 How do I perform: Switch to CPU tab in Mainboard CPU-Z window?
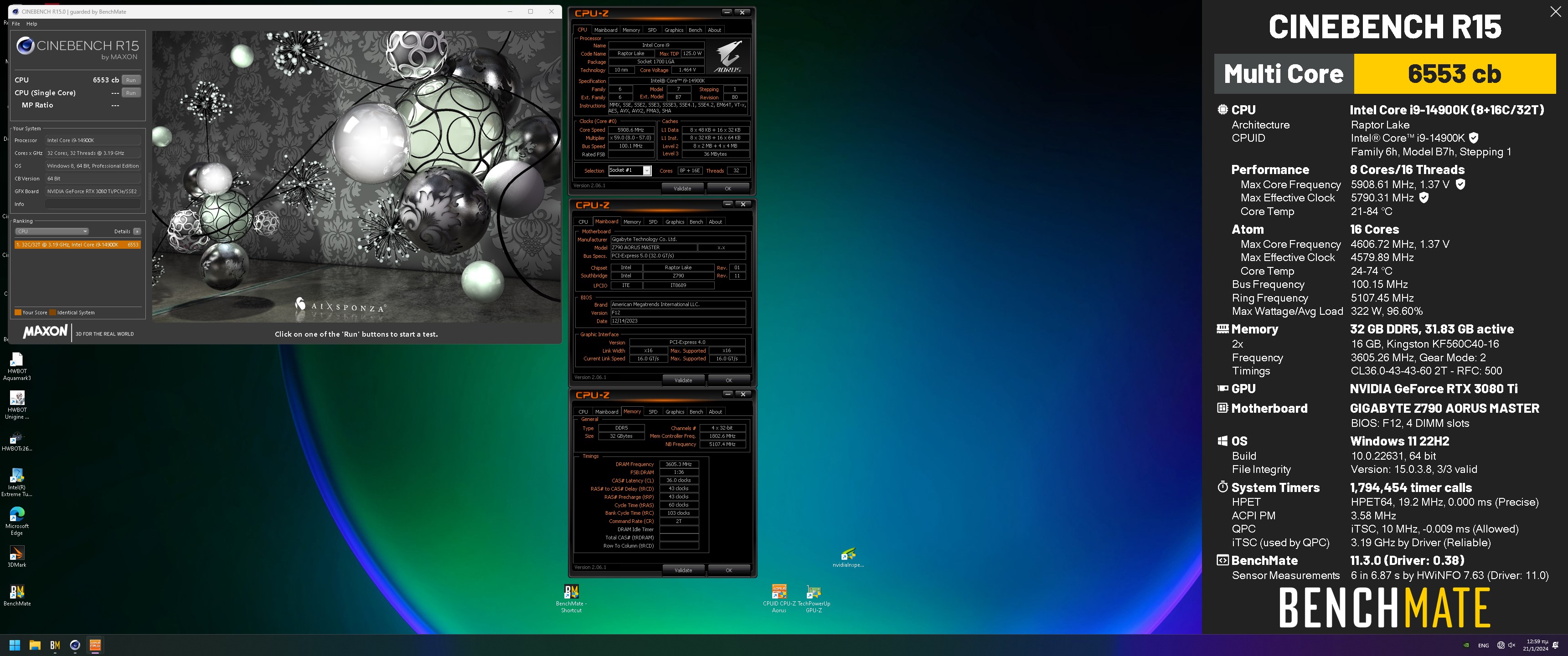click(583, 222)
